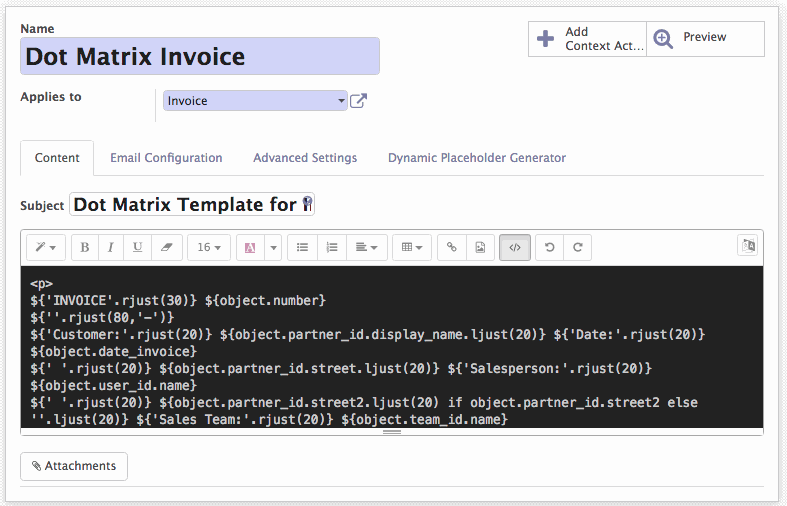Image resolution: width=787 pixels, height=506 pixels.
Task: Click Add Context Action button
Action: pyautogui.click(x=587, y=39)
